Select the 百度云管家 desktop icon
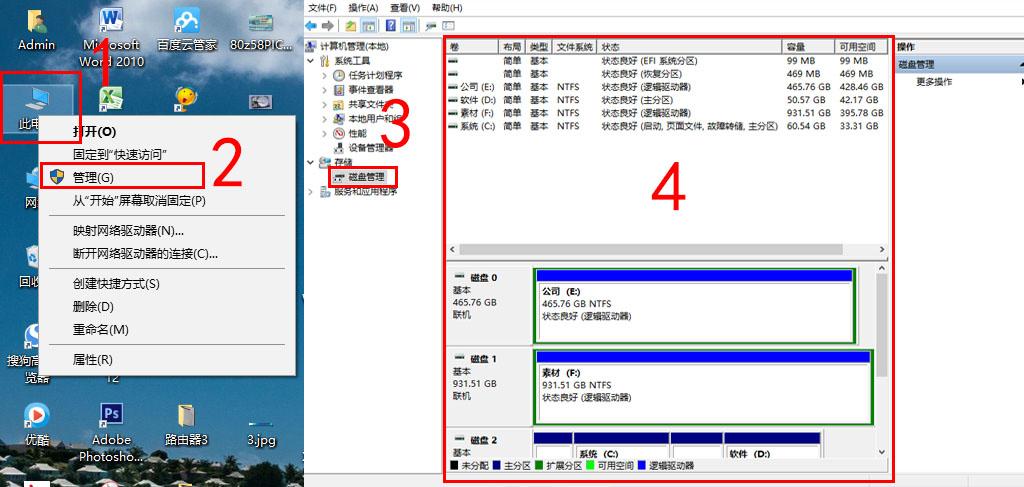The image size is (1024, 487). 187,31
